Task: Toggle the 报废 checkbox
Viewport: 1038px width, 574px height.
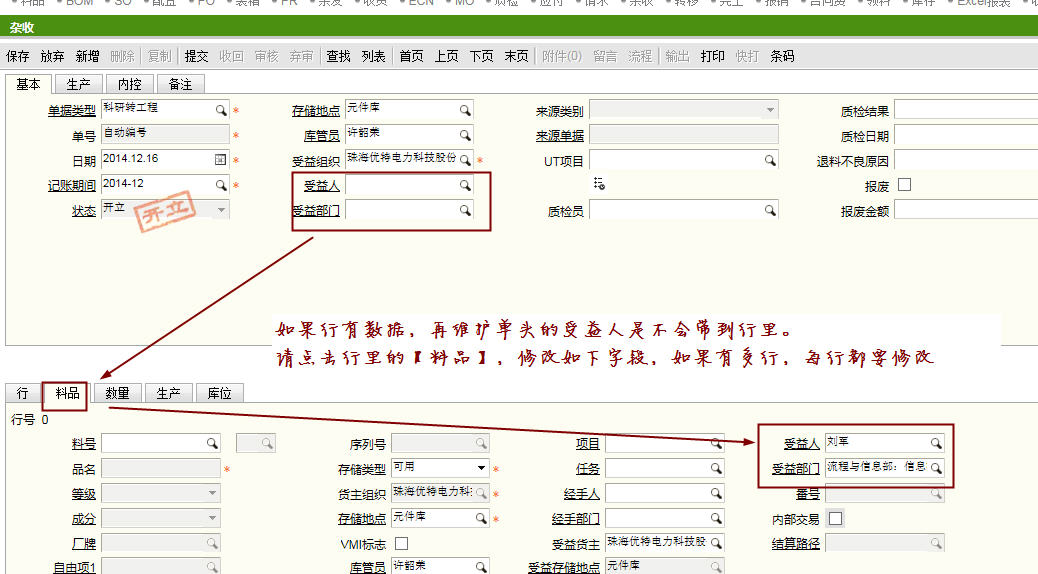Action: pos(904,185)
